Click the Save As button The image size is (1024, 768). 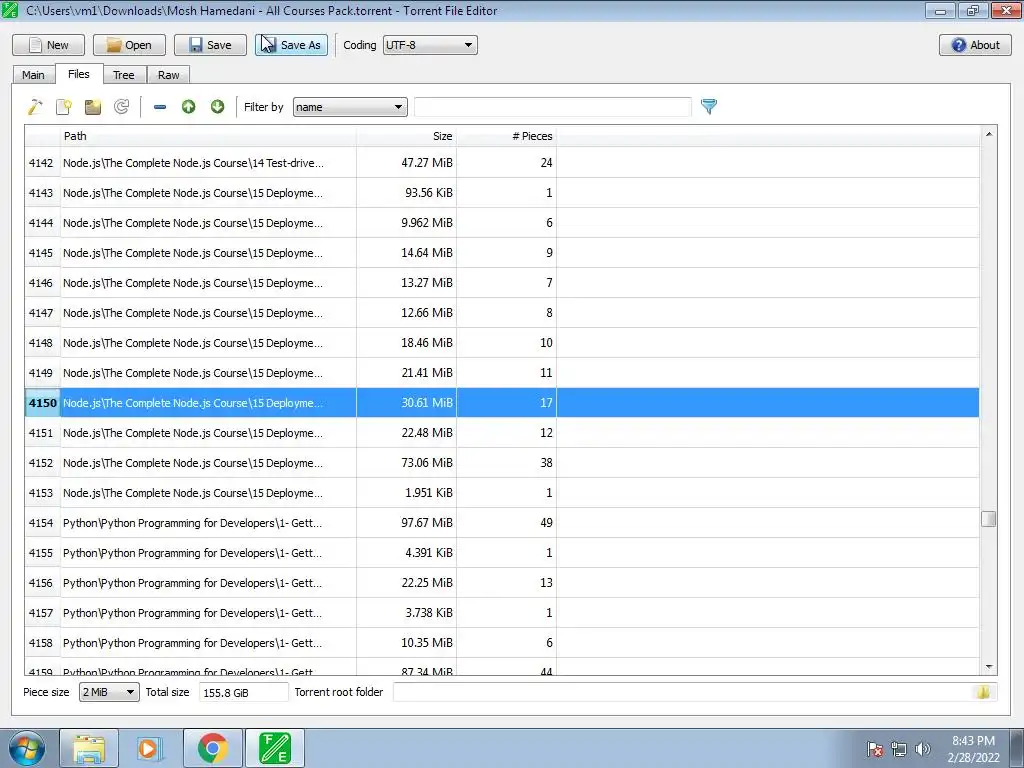point(291,45)
